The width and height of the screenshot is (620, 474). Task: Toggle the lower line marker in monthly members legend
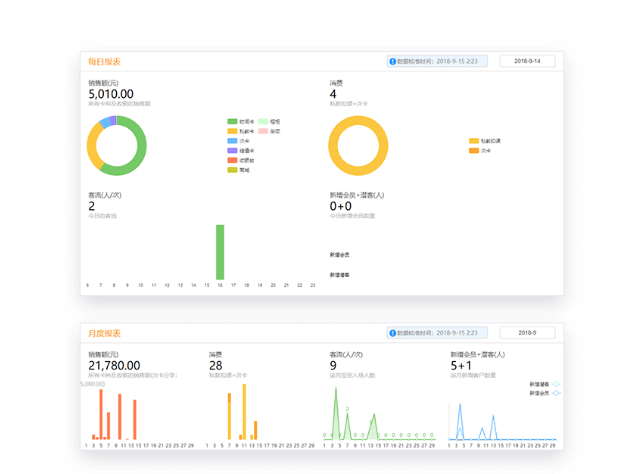pyautogui.click(x=556, y=393)
